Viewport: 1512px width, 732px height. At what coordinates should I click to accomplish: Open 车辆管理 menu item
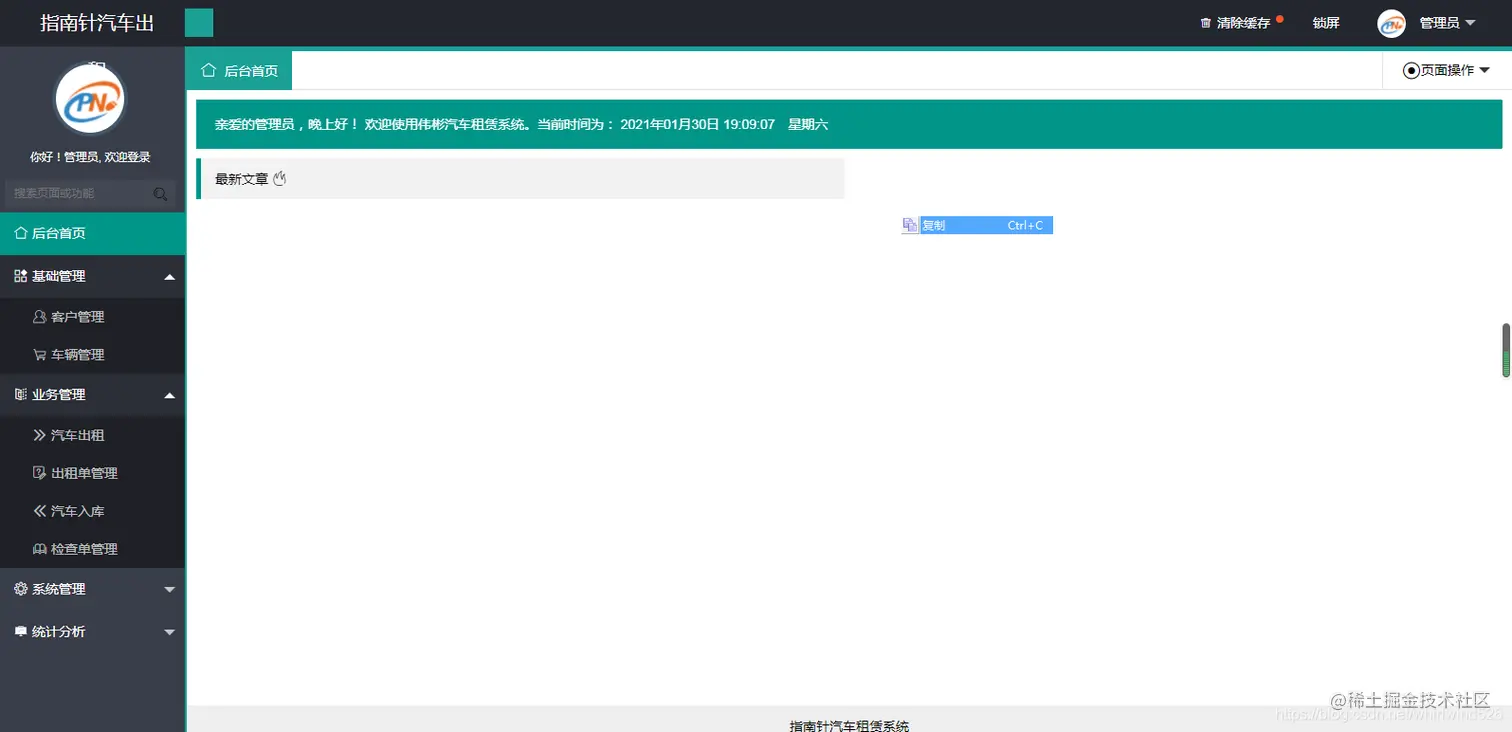pos(92,355)
